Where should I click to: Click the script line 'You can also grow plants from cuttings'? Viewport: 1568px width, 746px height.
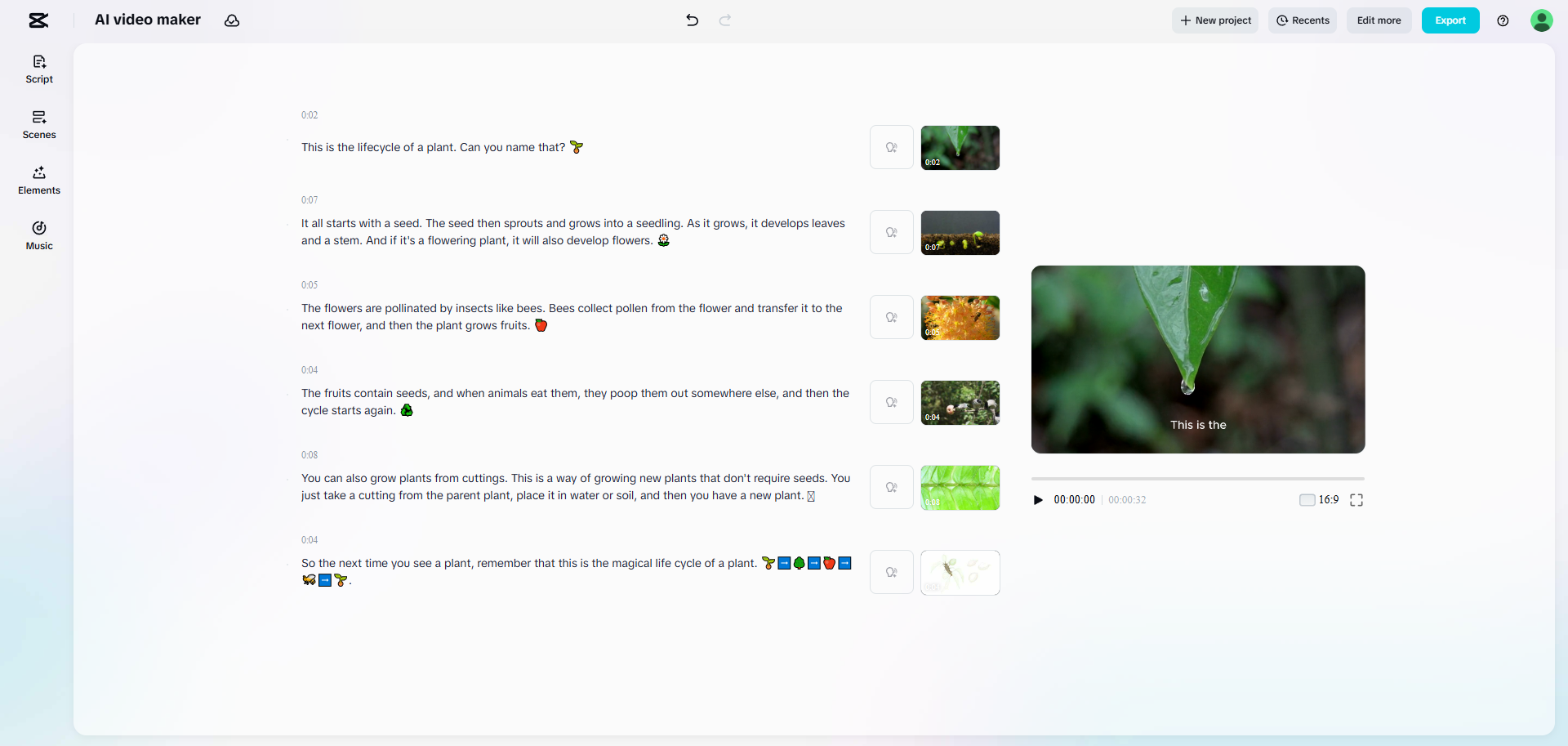point(576,487)
